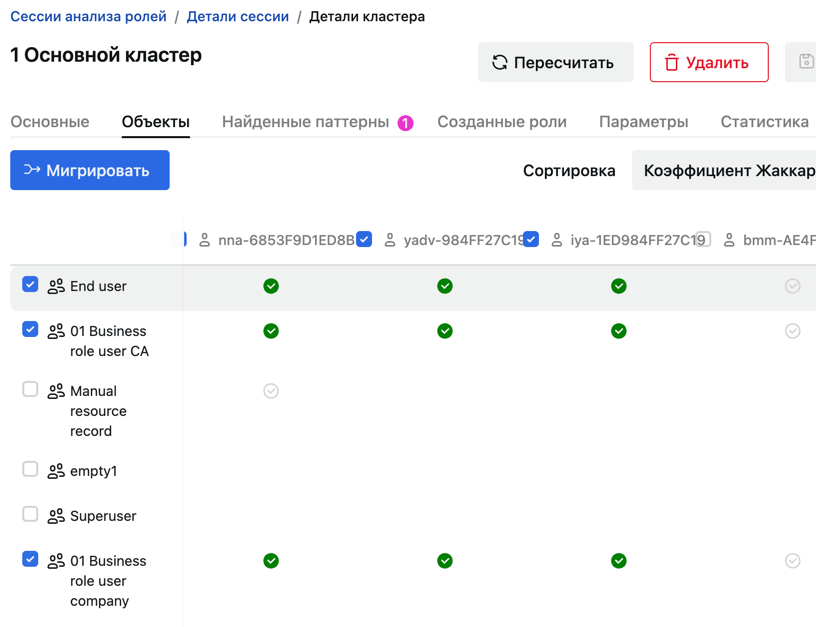Viewport: 816px width, 627px height.
Task: Uncheck the End user row checkbox
Action: (x=30, y=285)
